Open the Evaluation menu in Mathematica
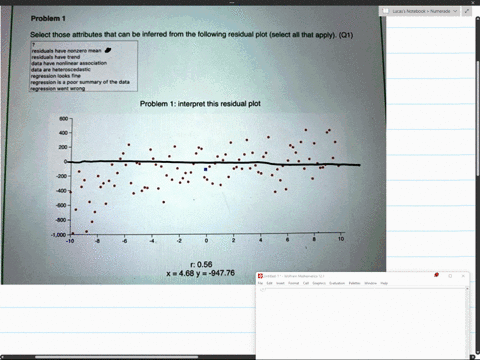Image resolution: width=480 pixels, height=360 pixels. click(337, 283)
